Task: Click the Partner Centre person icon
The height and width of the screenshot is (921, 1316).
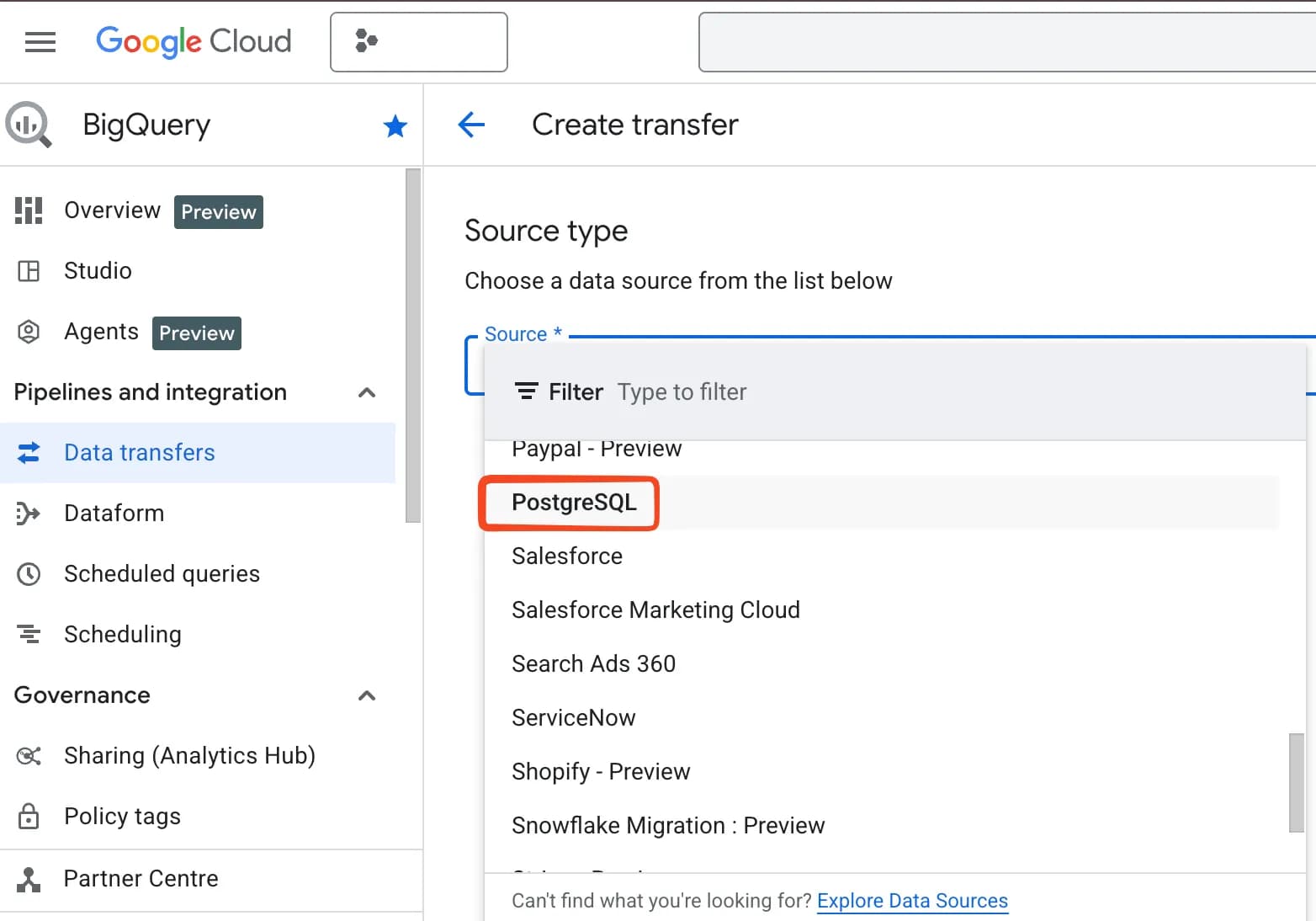Action: click(x=28, y=878)
